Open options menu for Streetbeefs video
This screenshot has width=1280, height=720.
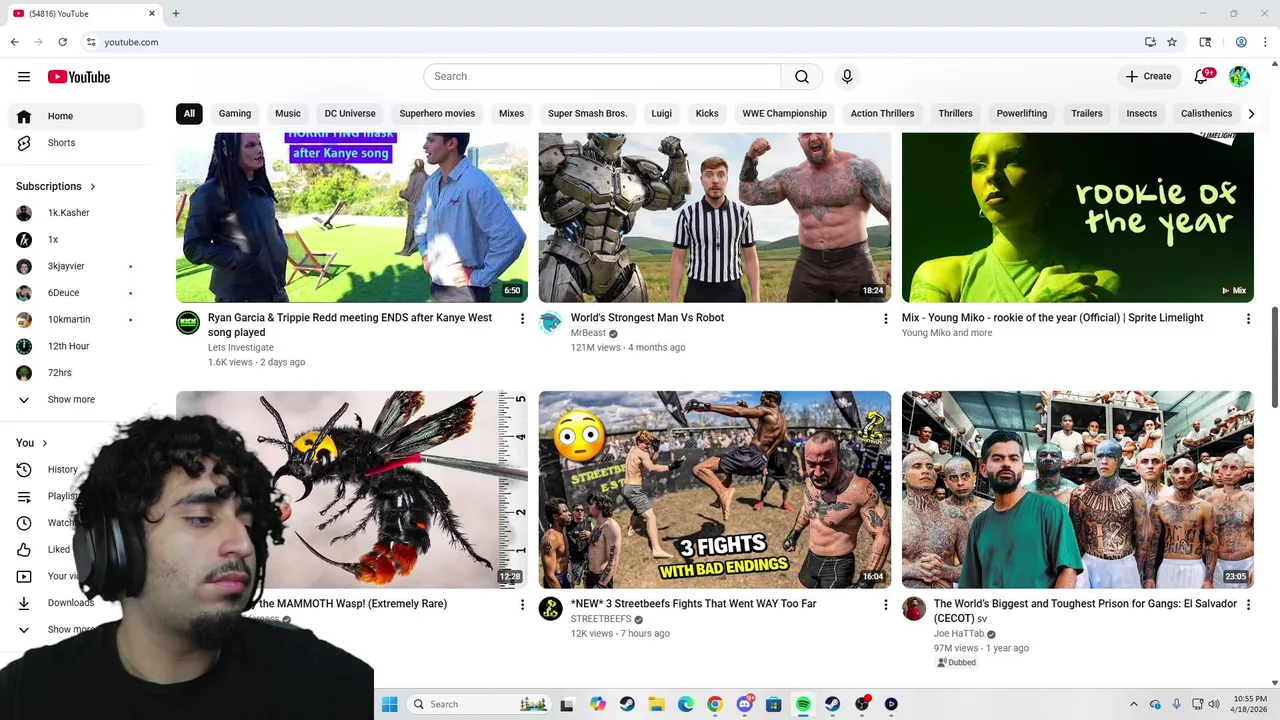coord(885,604)
